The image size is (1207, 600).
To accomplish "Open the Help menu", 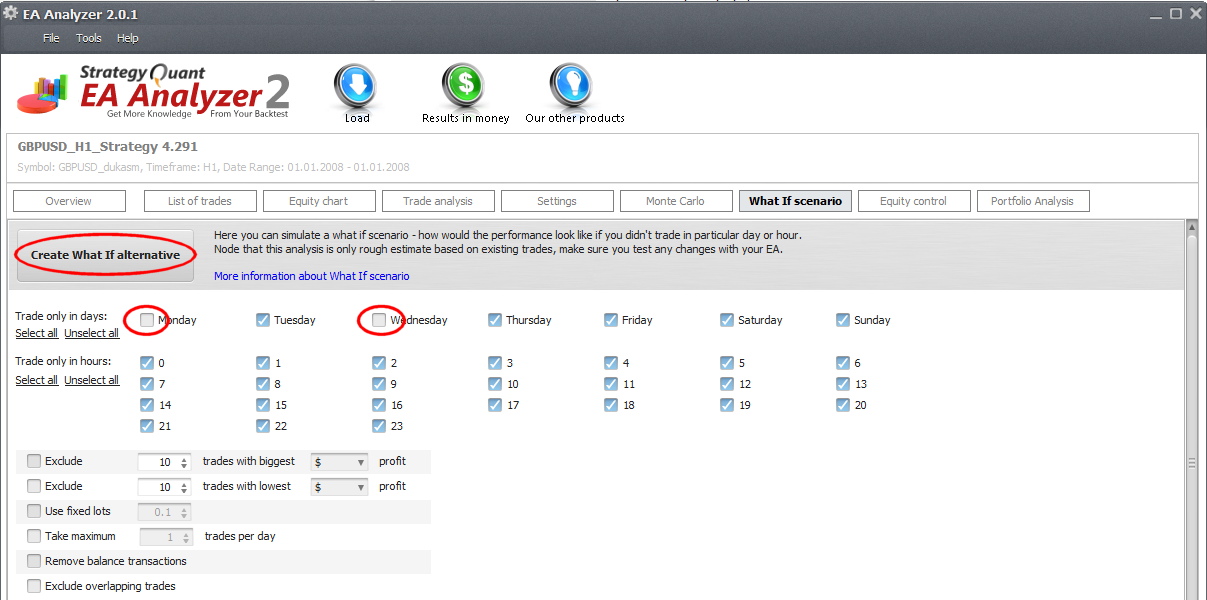I will point(128,38).
